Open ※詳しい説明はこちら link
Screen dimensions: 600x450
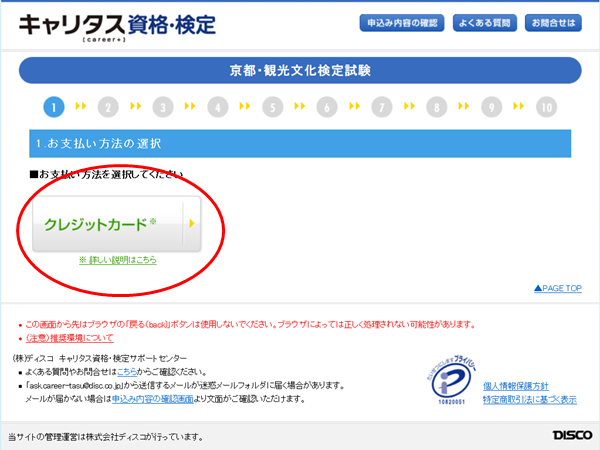[118, 260]
